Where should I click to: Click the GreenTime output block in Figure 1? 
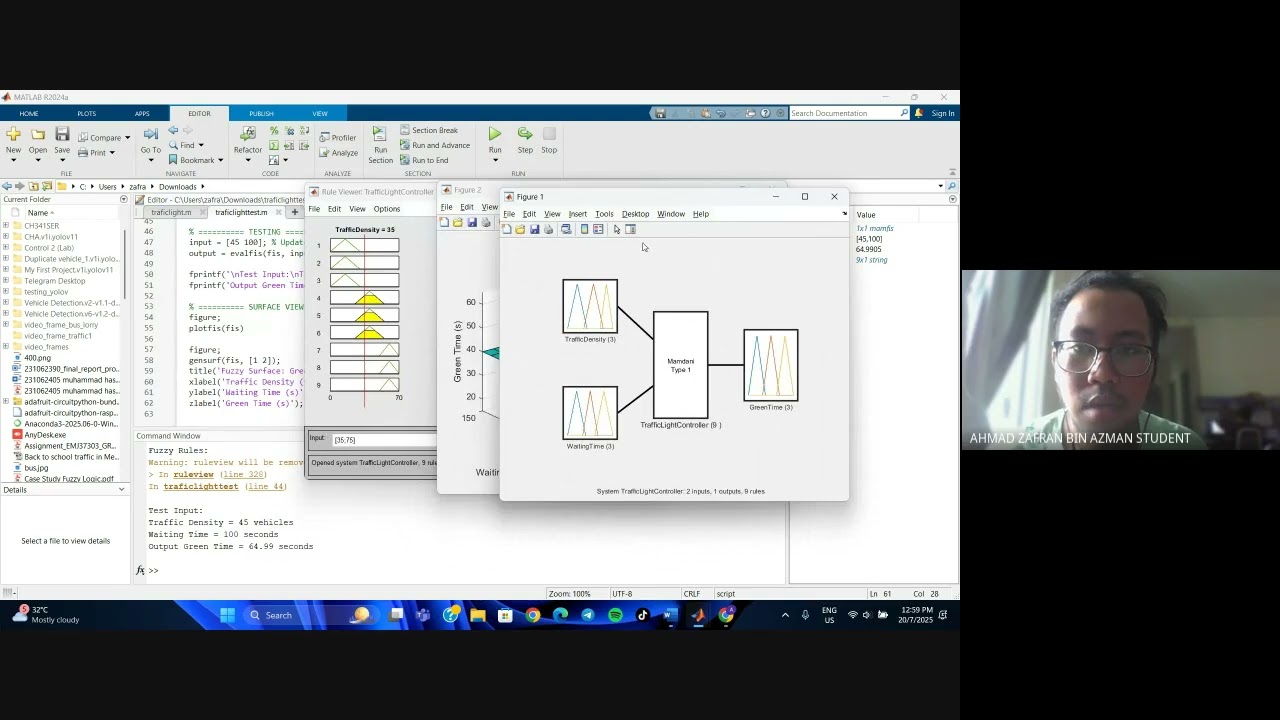tap(771, 365)
